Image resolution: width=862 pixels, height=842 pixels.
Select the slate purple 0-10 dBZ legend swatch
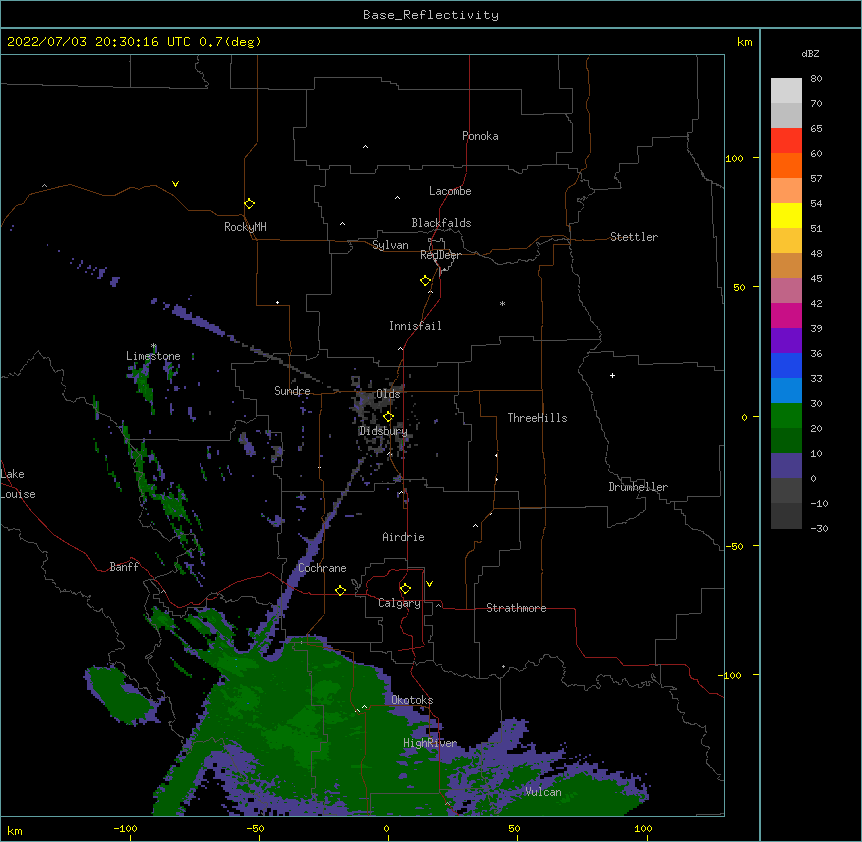coord(786,466)
